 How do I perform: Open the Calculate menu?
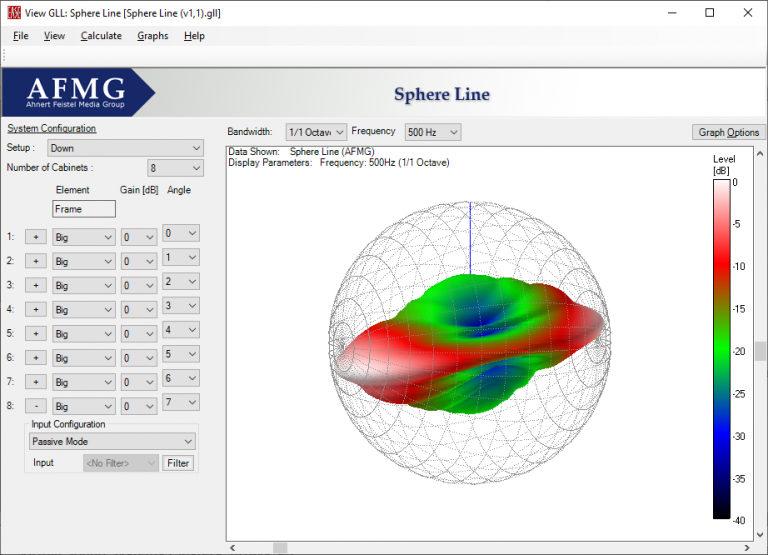point(101,36)
